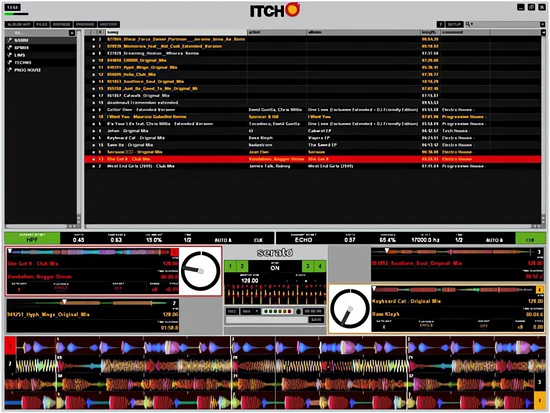The width and height of the screenshot is (550, 413).
Task: Toggle the left effects AUTO button
Action: click(x=223, y=240)
